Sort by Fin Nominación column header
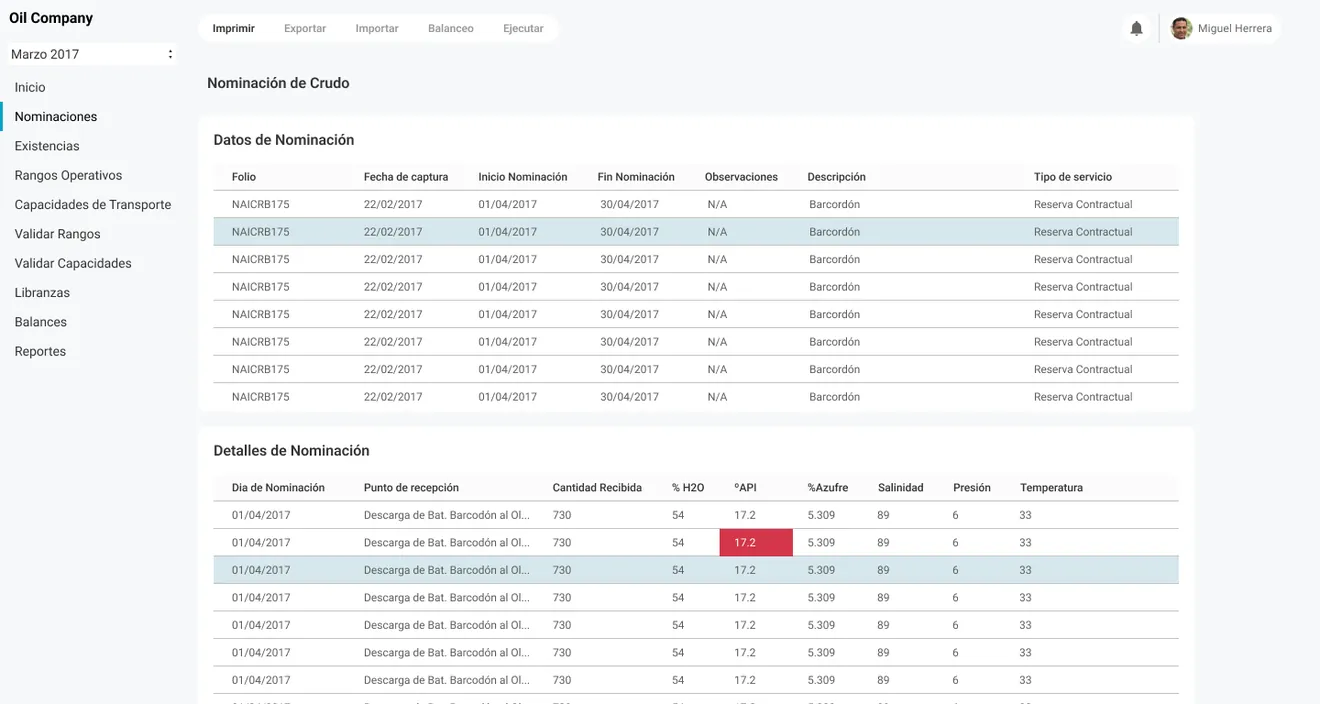The image size is (1320, 704). (636, 177)
